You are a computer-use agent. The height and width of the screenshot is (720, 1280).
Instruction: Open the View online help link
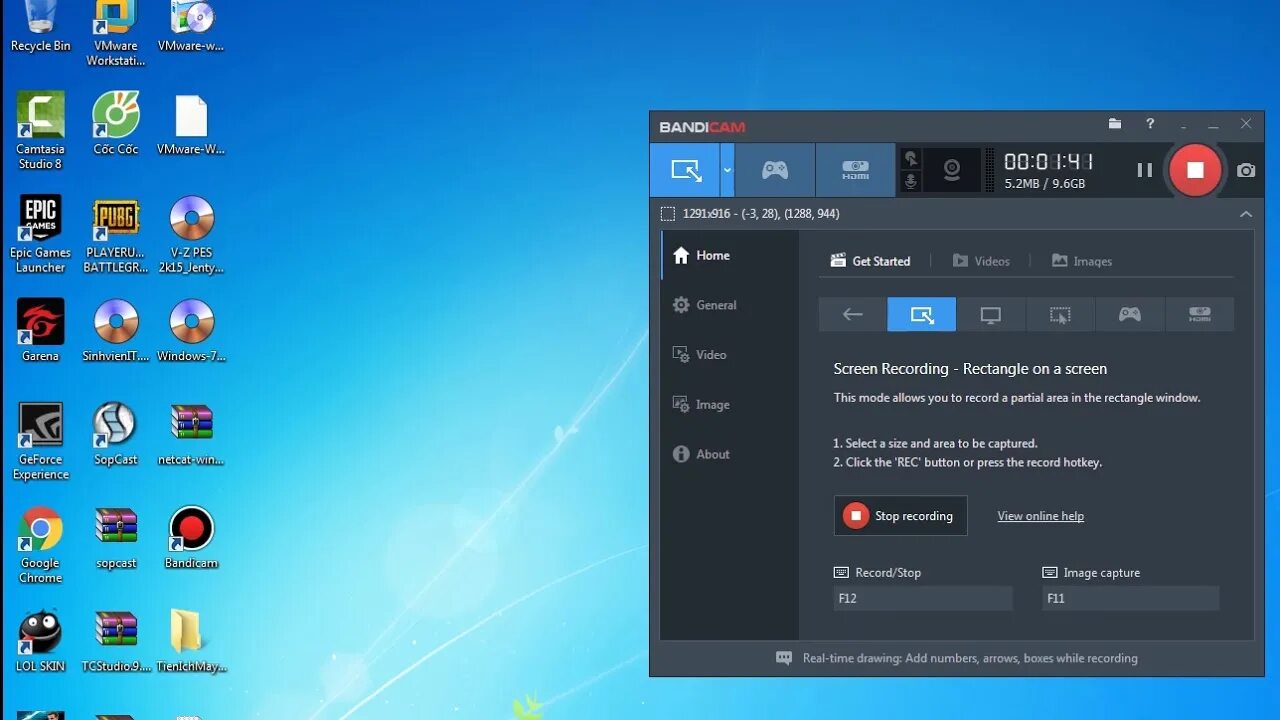tap(1040, 516)
